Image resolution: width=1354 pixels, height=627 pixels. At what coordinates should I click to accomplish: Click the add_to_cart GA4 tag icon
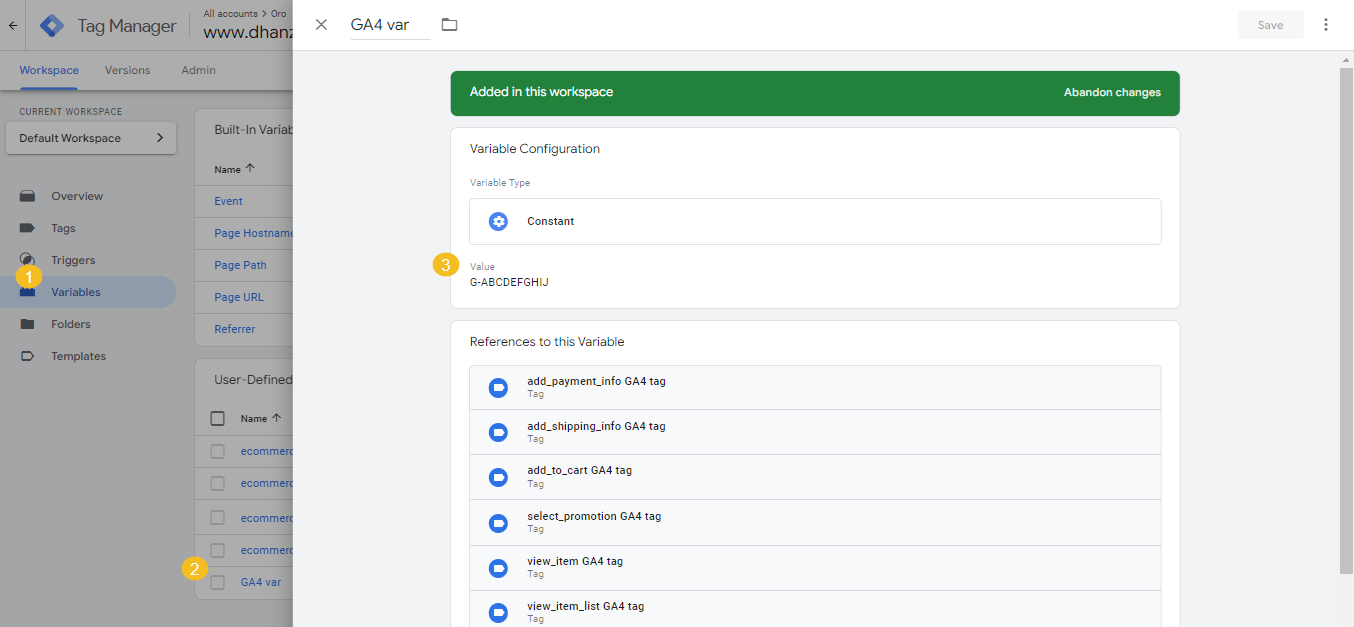tap(498, 477)
